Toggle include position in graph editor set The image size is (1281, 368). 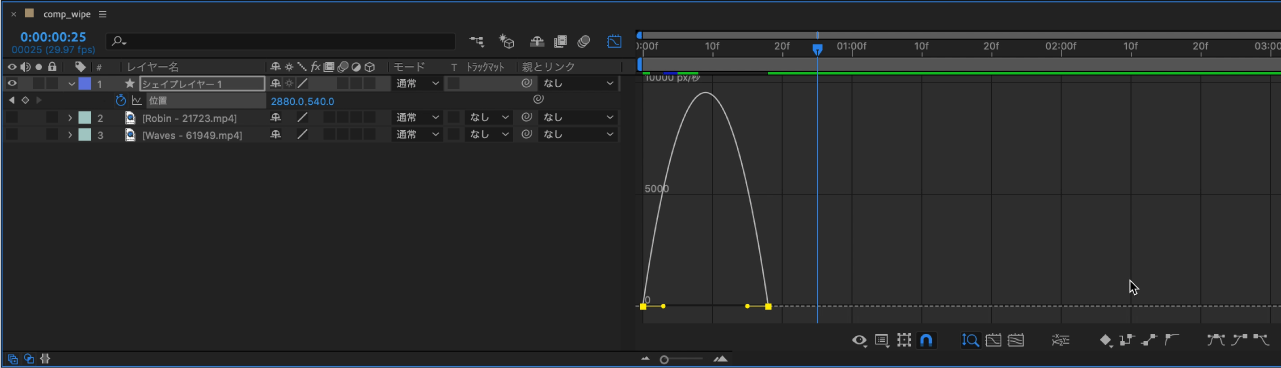(x=137, y=101)
